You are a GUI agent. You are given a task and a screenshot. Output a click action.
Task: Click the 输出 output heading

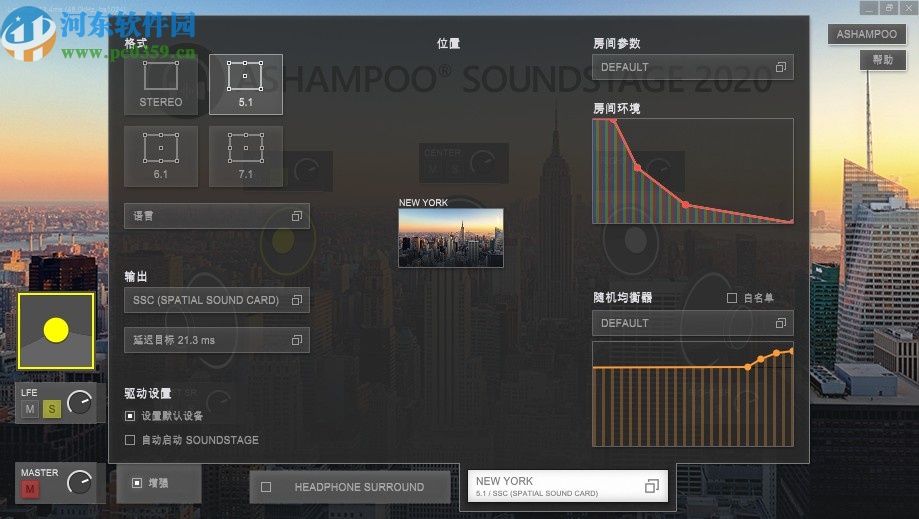[135, 276]
